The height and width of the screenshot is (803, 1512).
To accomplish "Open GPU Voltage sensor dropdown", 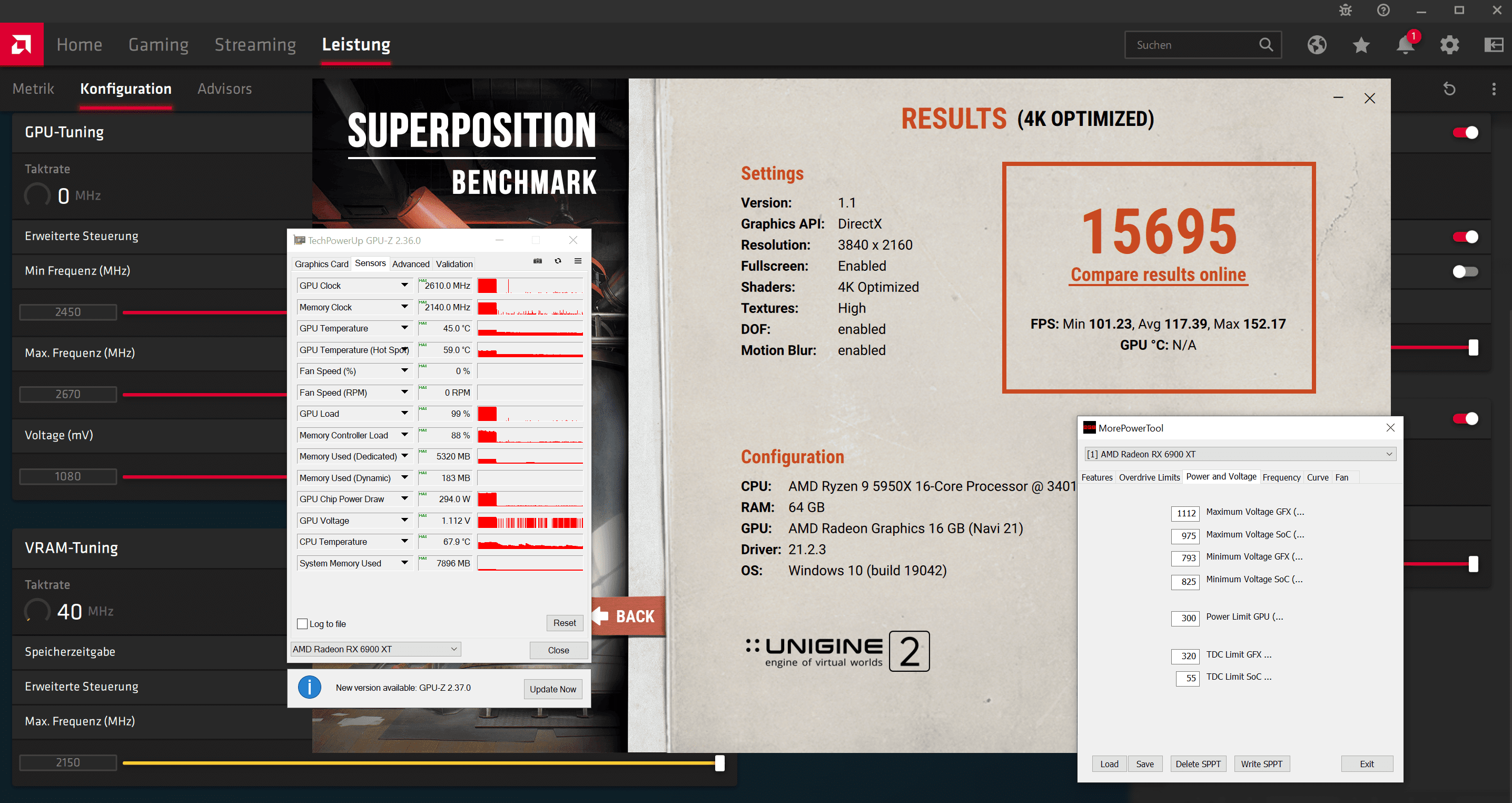I will pos(404,521).
